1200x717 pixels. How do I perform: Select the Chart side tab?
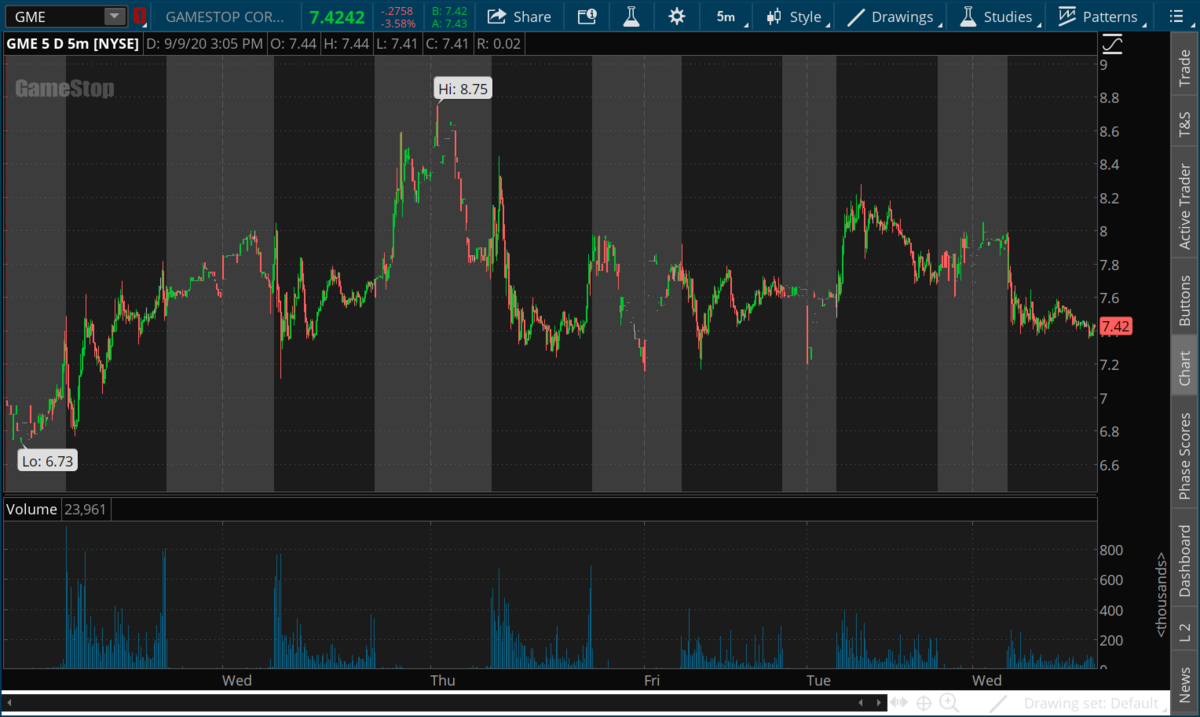pos(1185,368)
